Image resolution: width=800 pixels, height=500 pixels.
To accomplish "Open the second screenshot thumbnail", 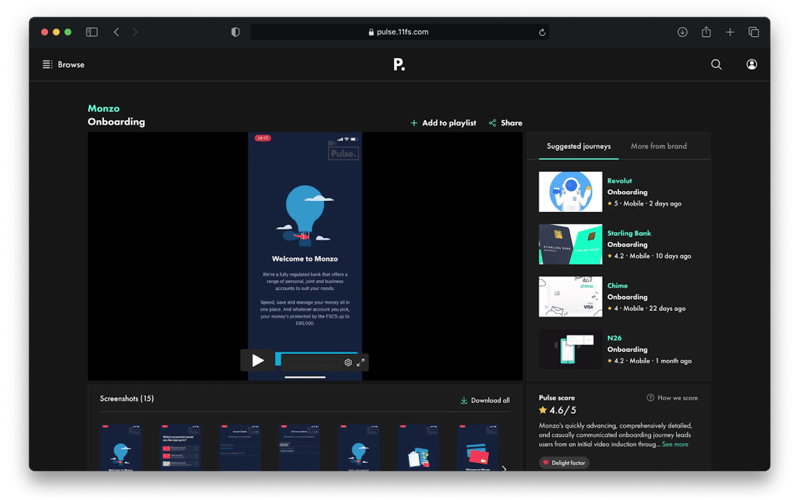I will point(180,447).
